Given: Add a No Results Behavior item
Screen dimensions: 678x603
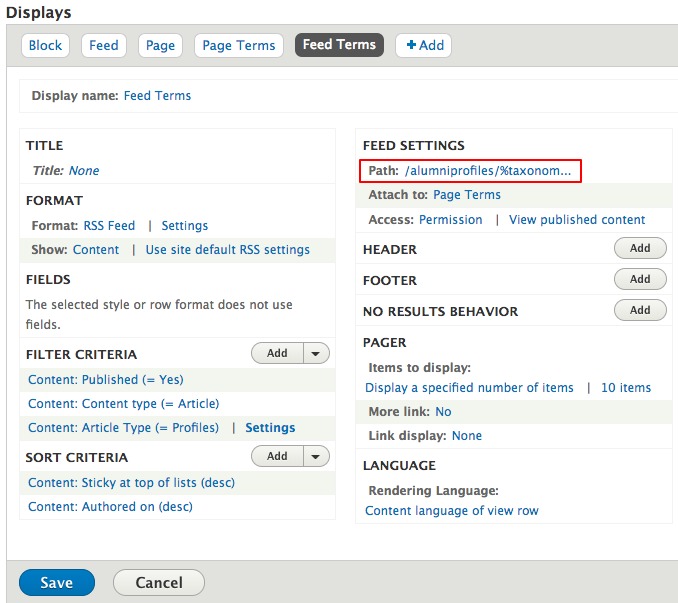Looking at the screenshot, I should (640, 311).
